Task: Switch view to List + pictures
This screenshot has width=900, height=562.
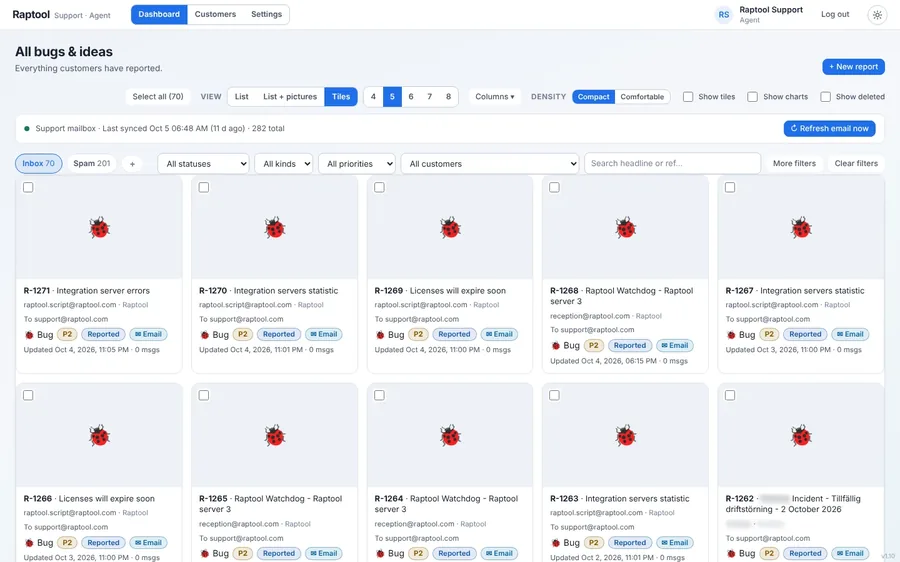Action: (x=290, y=96)
